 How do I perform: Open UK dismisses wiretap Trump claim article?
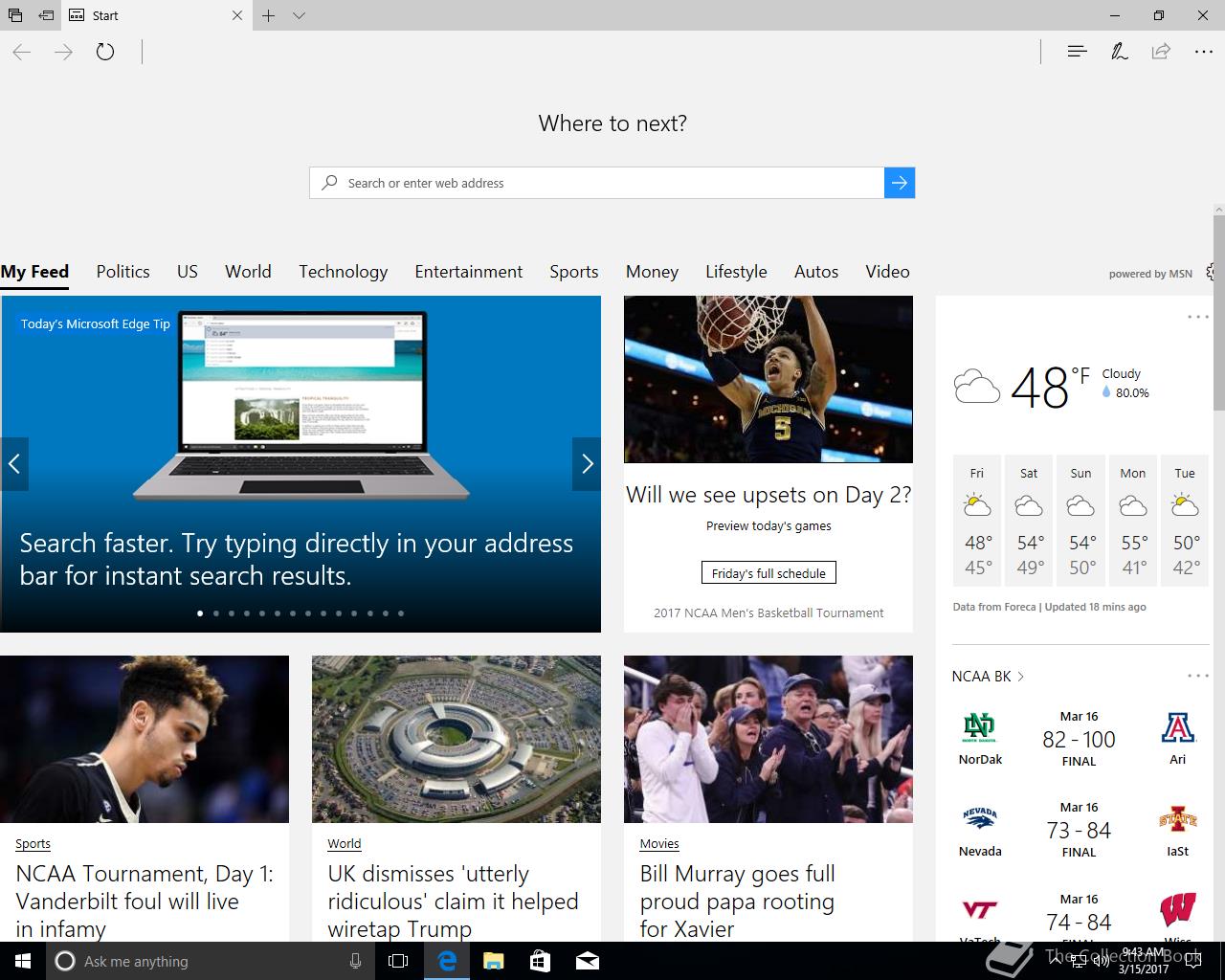pos(453,902)
